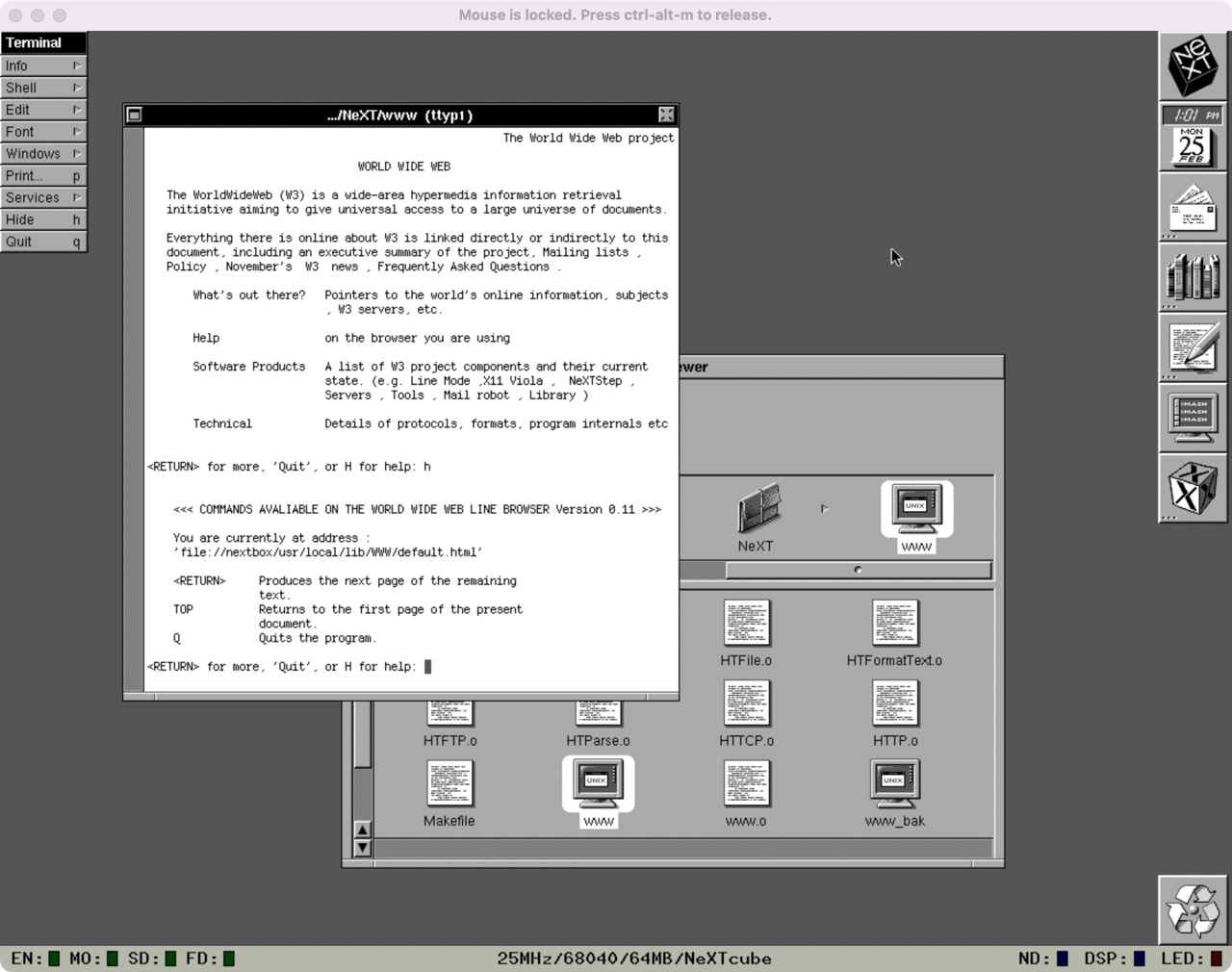Open the Info submenu
This screenshot has height=972, width=1232.
pyautogui.click(x=43, y=65)
